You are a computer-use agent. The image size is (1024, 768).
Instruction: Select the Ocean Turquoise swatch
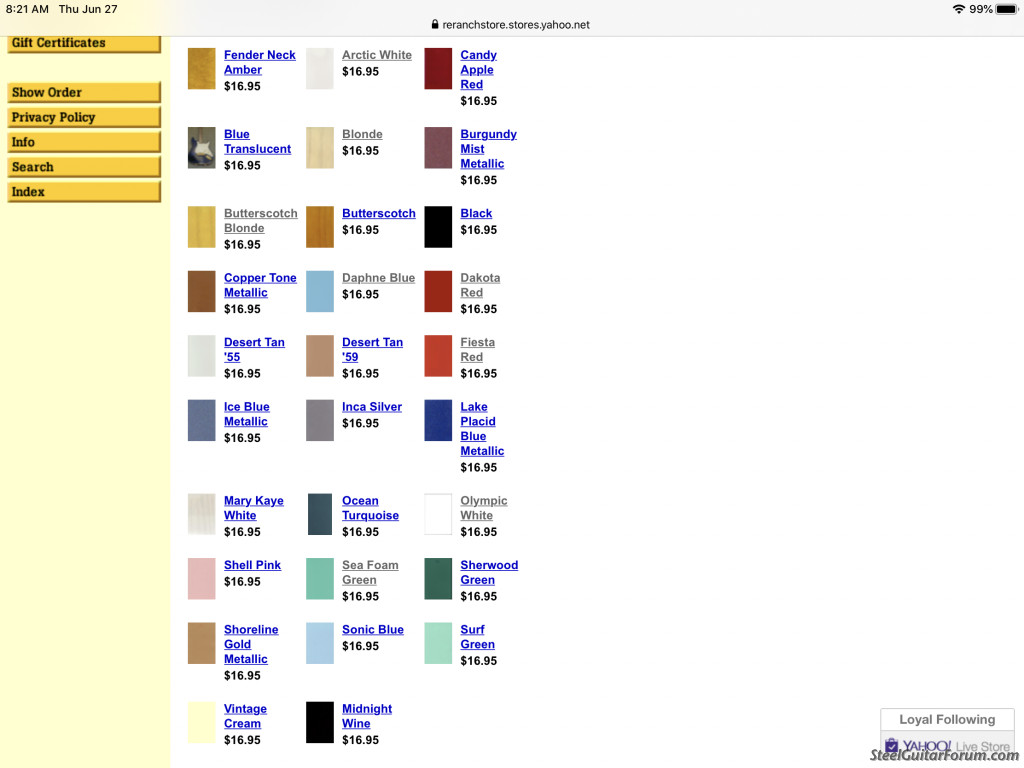(x=319, y=514)
